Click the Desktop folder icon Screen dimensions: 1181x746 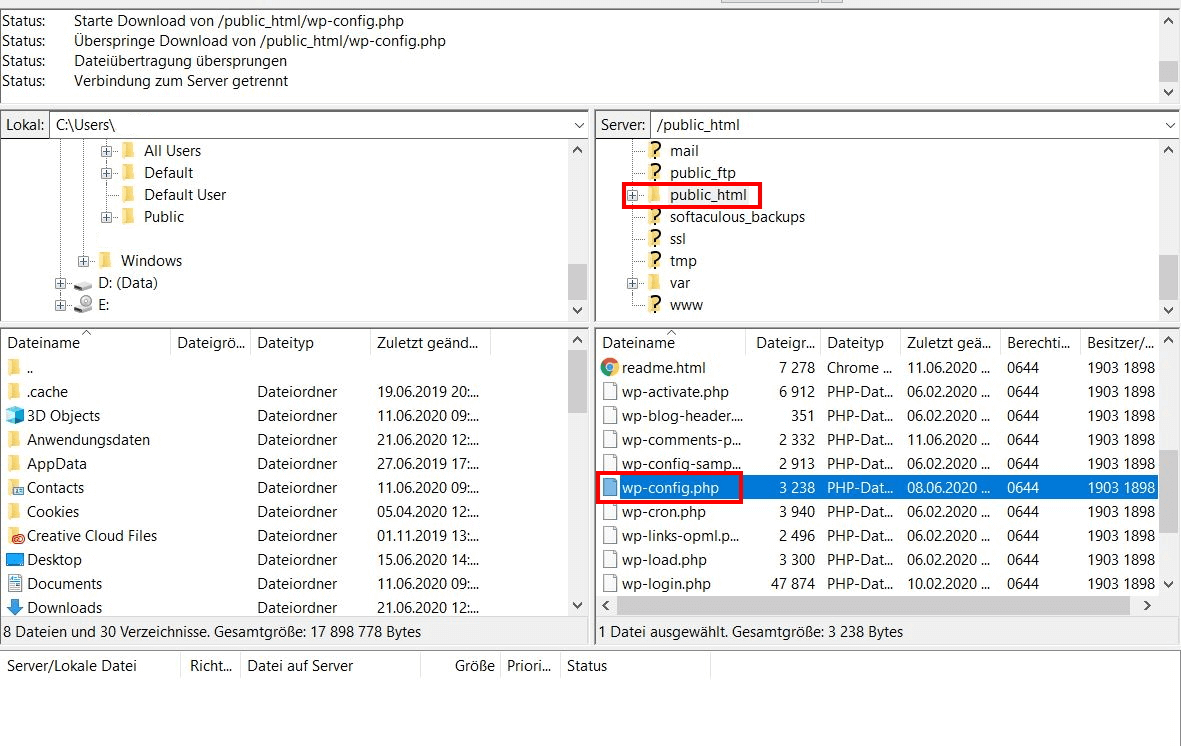tap(14, 560)
